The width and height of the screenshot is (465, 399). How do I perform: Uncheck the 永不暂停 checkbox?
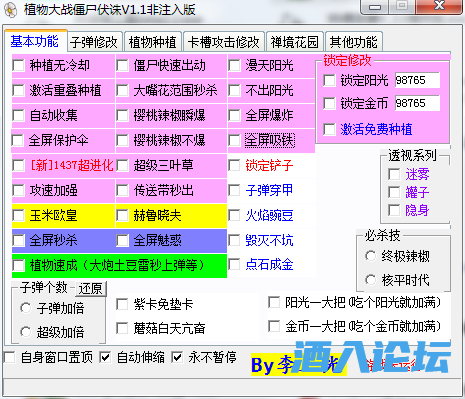point(177,357)
